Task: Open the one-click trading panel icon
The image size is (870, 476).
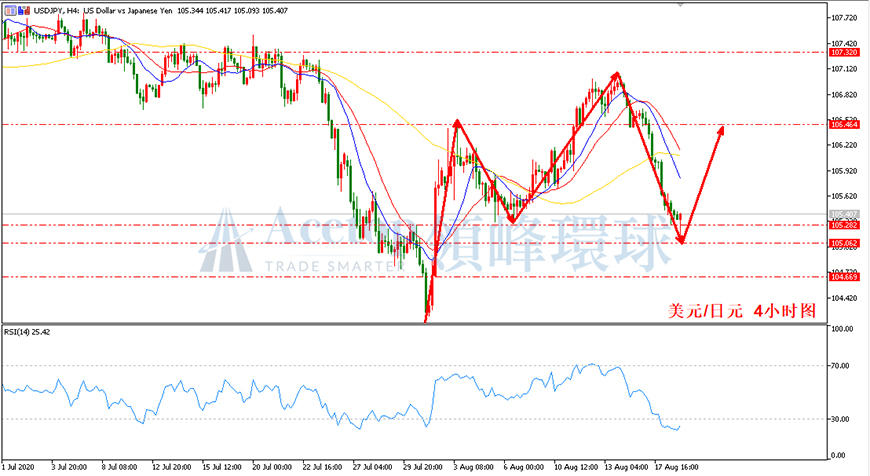Action: point(11,11)
